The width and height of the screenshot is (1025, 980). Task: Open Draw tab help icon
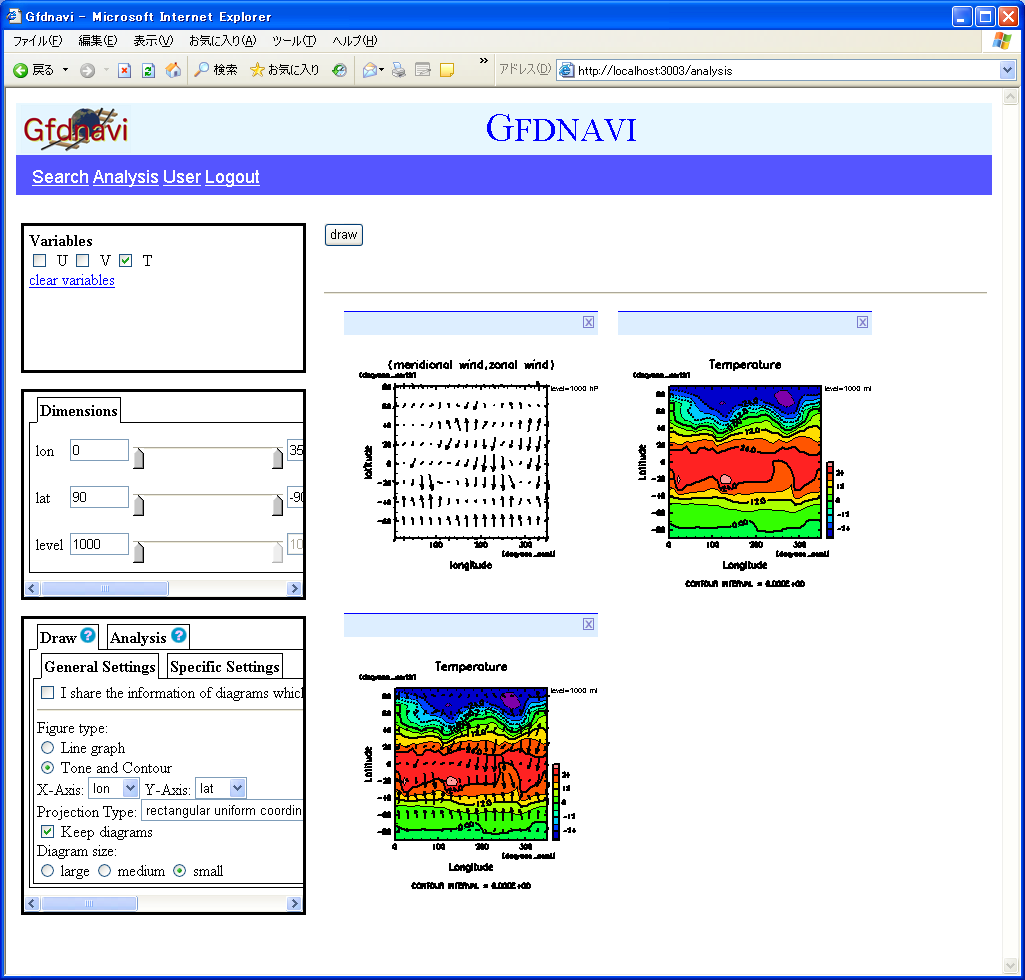coord(88,635)
